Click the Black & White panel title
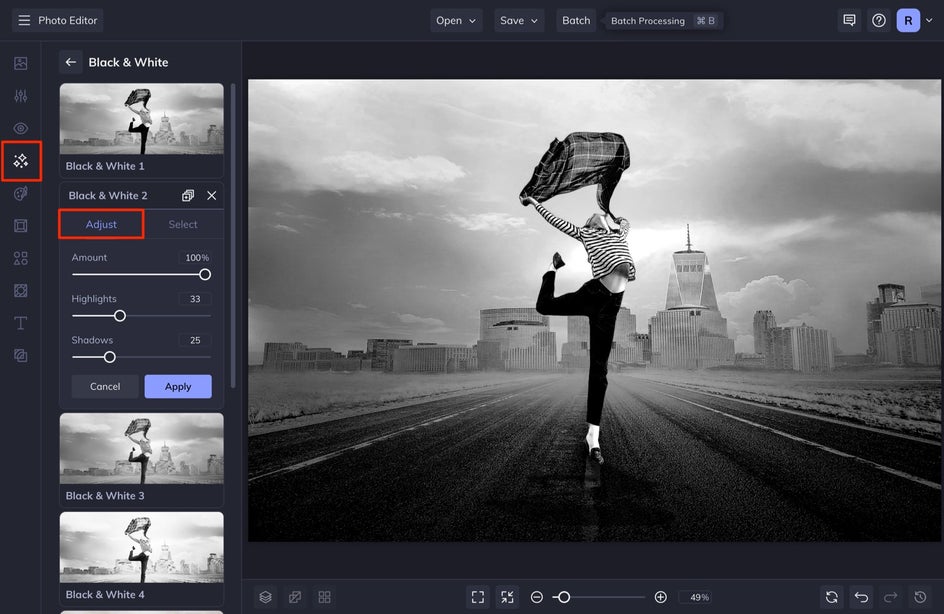 point(128,62)
